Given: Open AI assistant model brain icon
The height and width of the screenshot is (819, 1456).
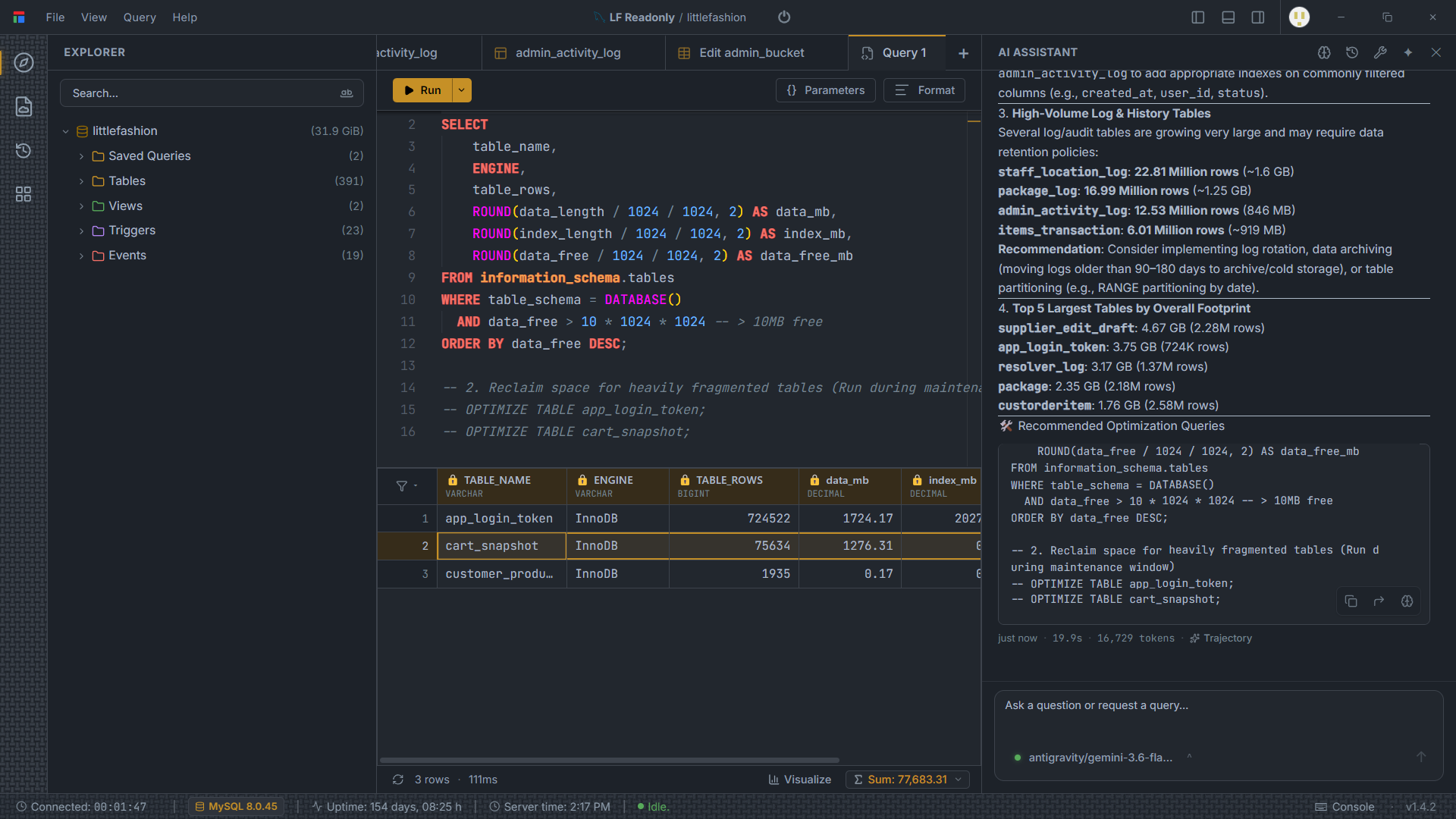Looking at the screenshot, I should coord(1324,52).
